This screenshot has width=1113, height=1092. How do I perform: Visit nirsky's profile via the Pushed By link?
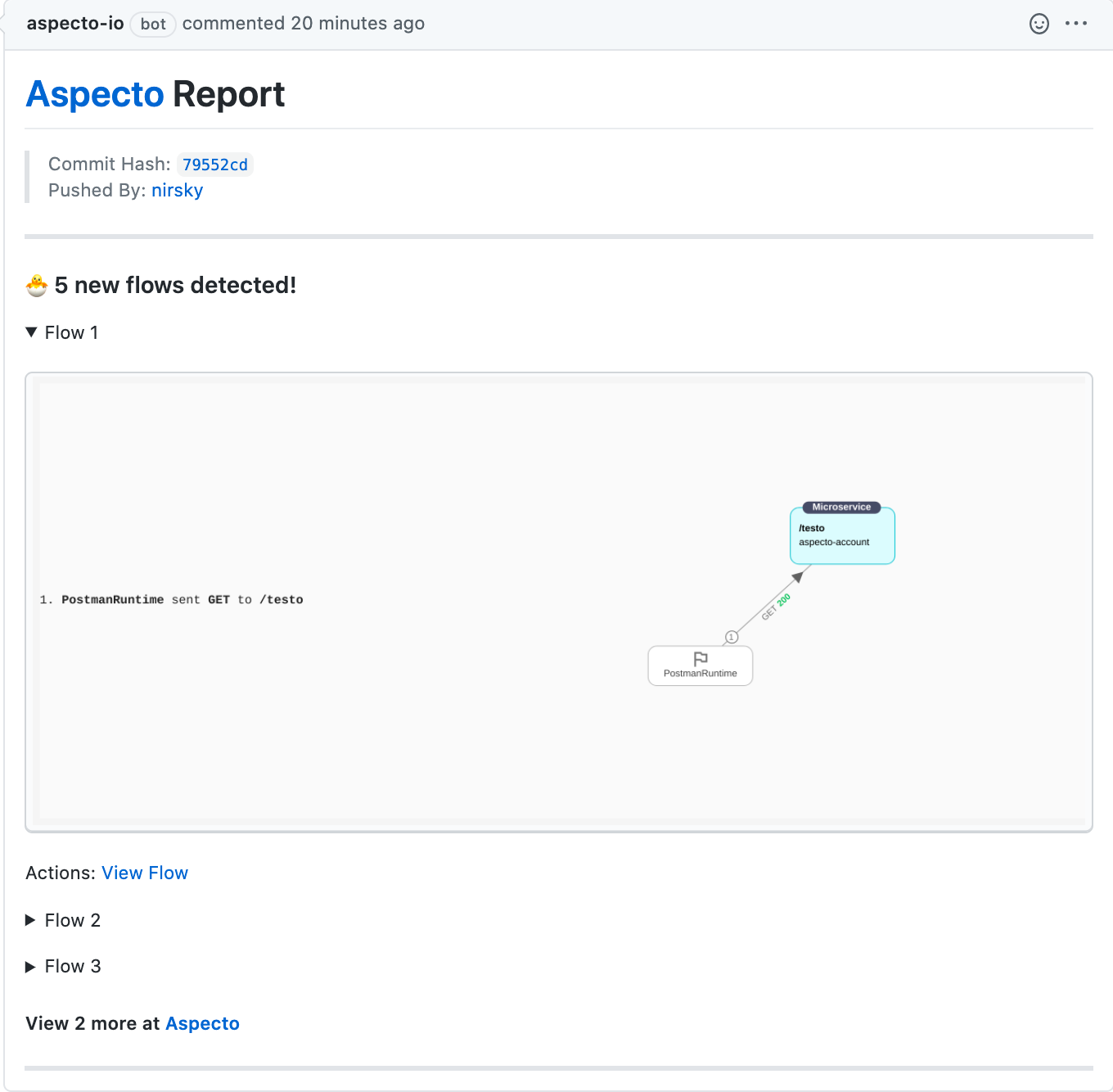[177, 190]
